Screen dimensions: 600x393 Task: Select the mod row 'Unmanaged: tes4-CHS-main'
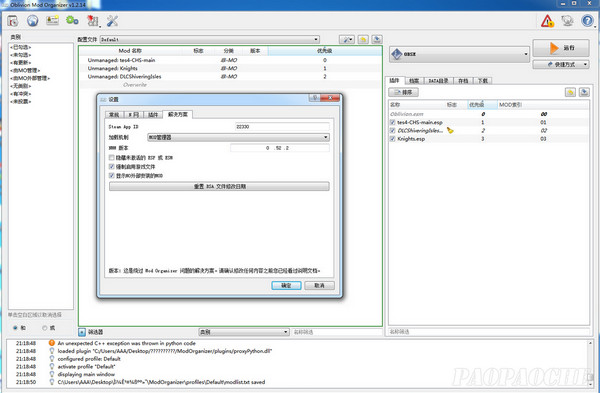[230, 60]
